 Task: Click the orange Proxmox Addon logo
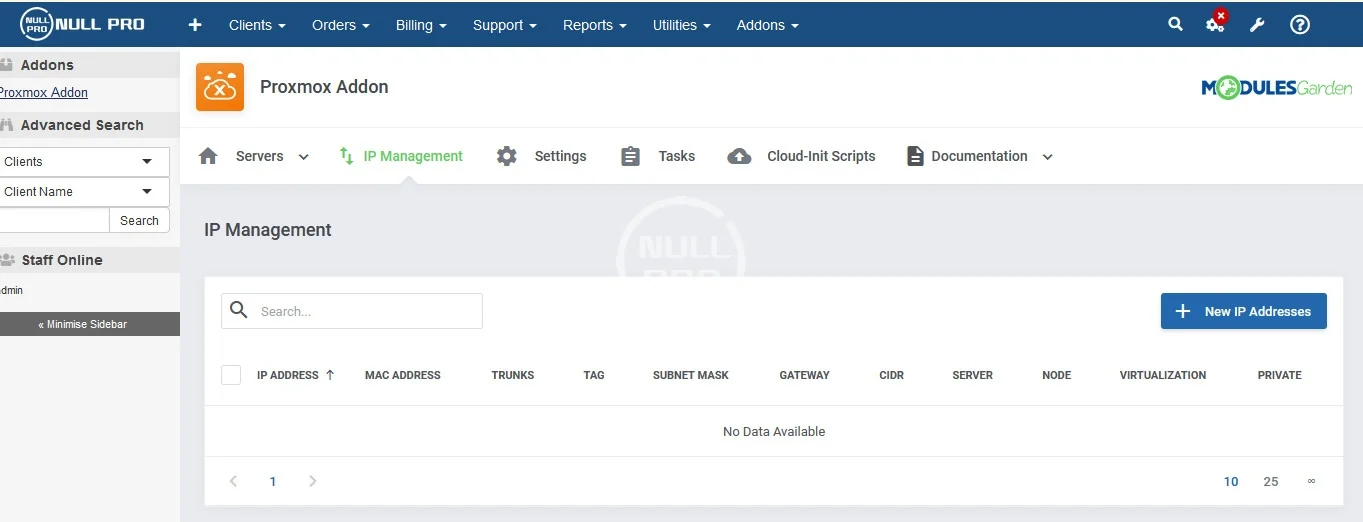[x=220, y=87]
